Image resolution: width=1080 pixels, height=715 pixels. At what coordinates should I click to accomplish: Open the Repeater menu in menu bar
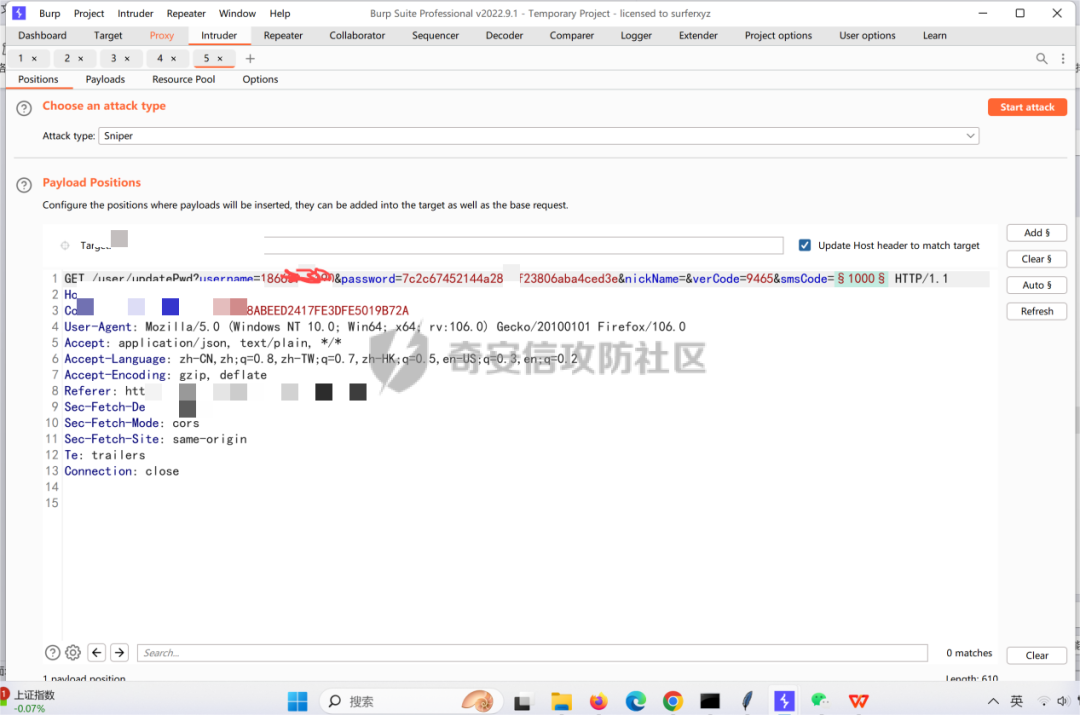coord(186,13)
